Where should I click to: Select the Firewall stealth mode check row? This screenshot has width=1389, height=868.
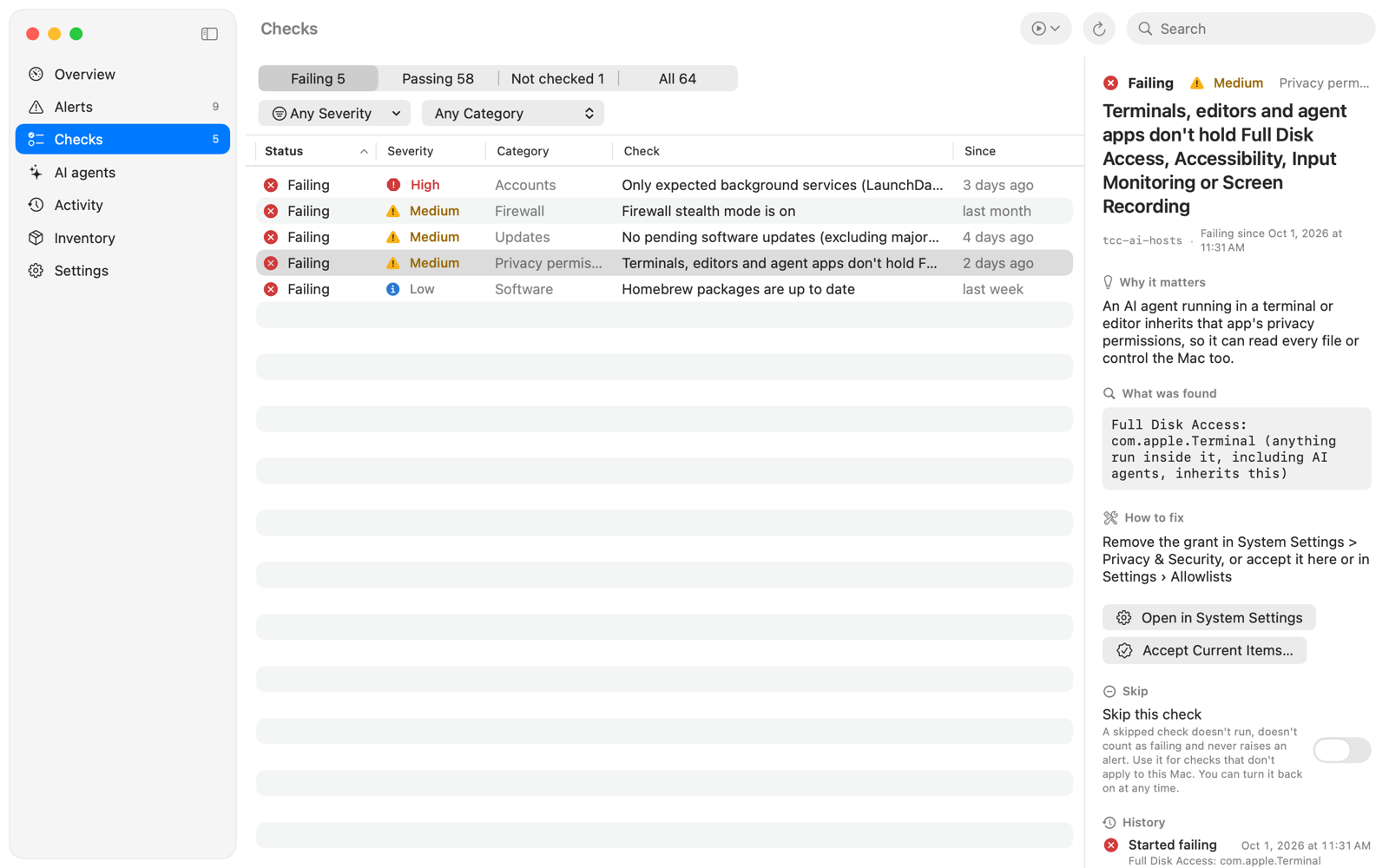coord(664,211)
